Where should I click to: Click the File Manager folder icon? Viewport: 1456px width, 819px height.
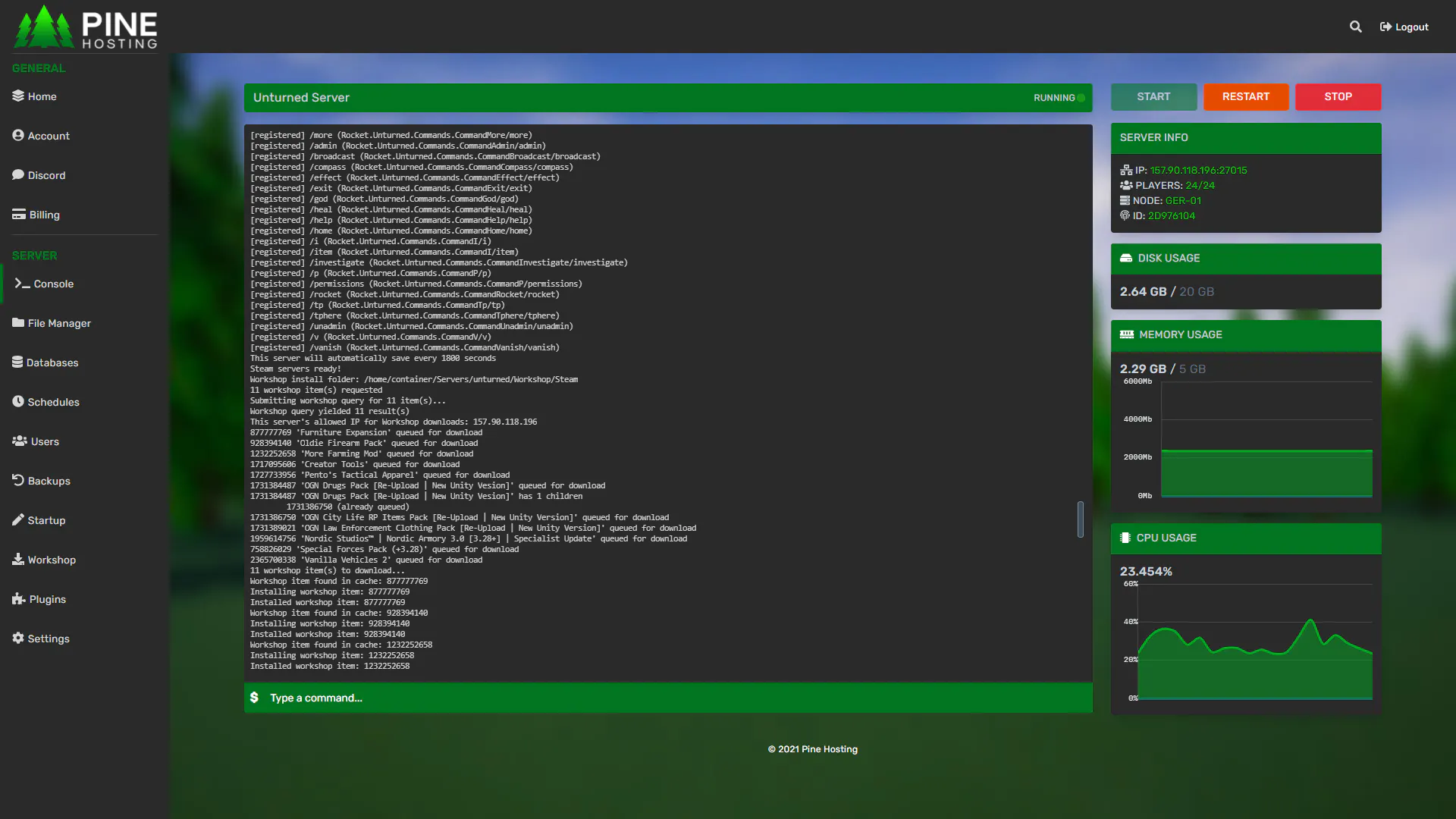point(18,322)
